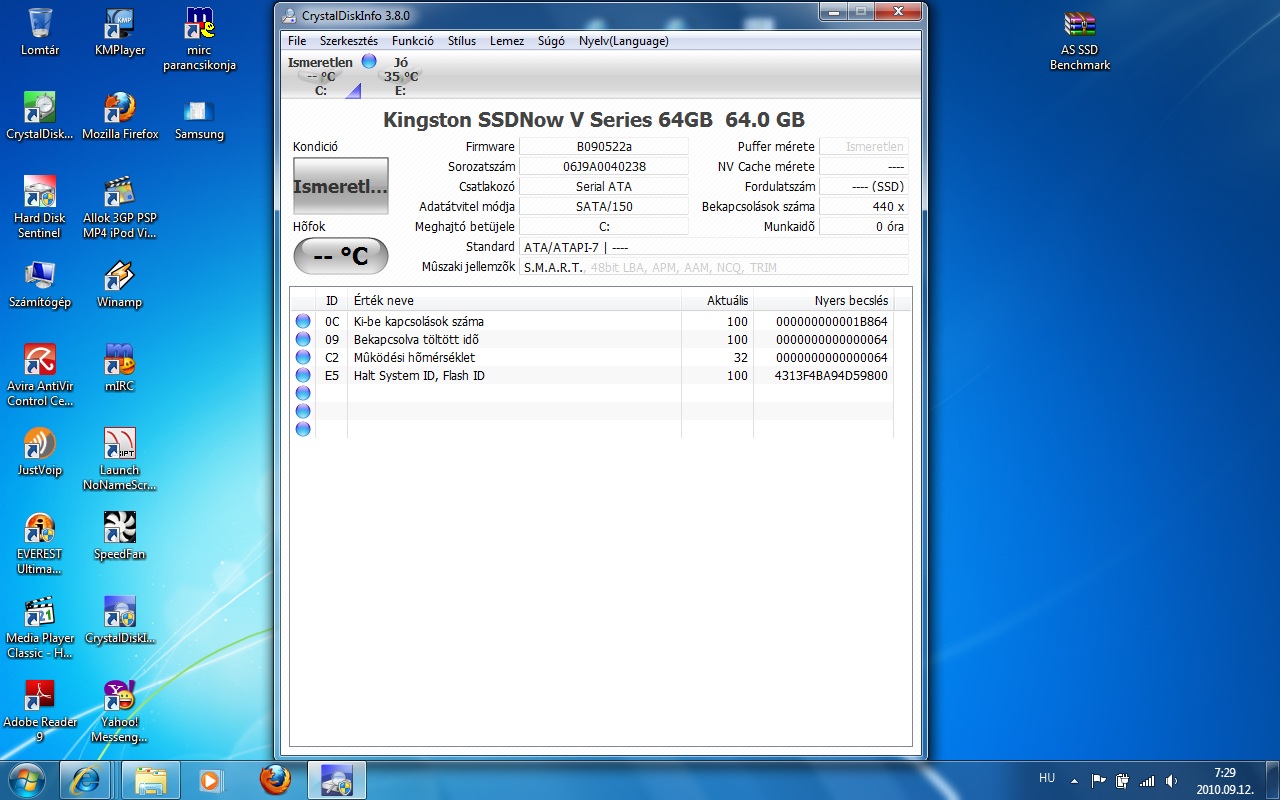Screen dimensions: 1280x800
Task: Click the -- °C temperature button
Action: [340, 256]
